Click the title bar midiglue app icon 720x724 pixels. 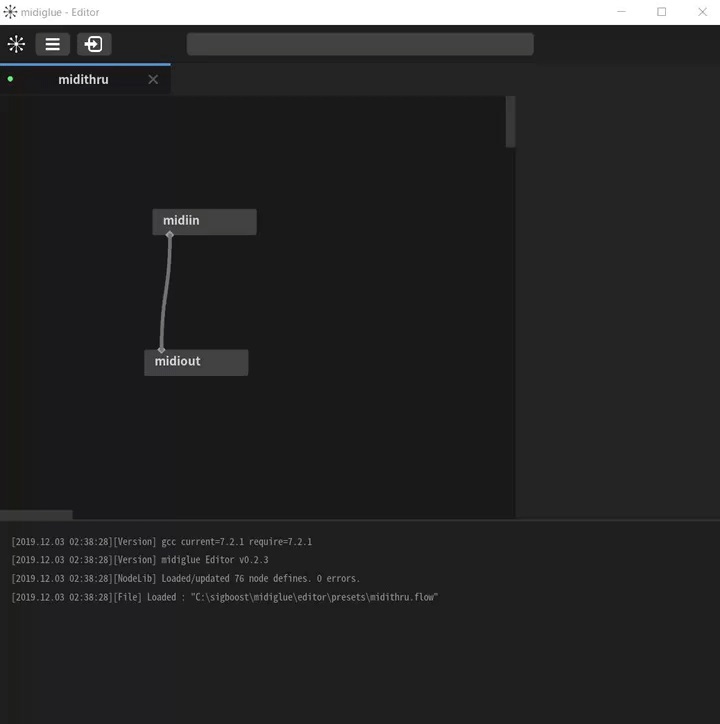[10, 12]
